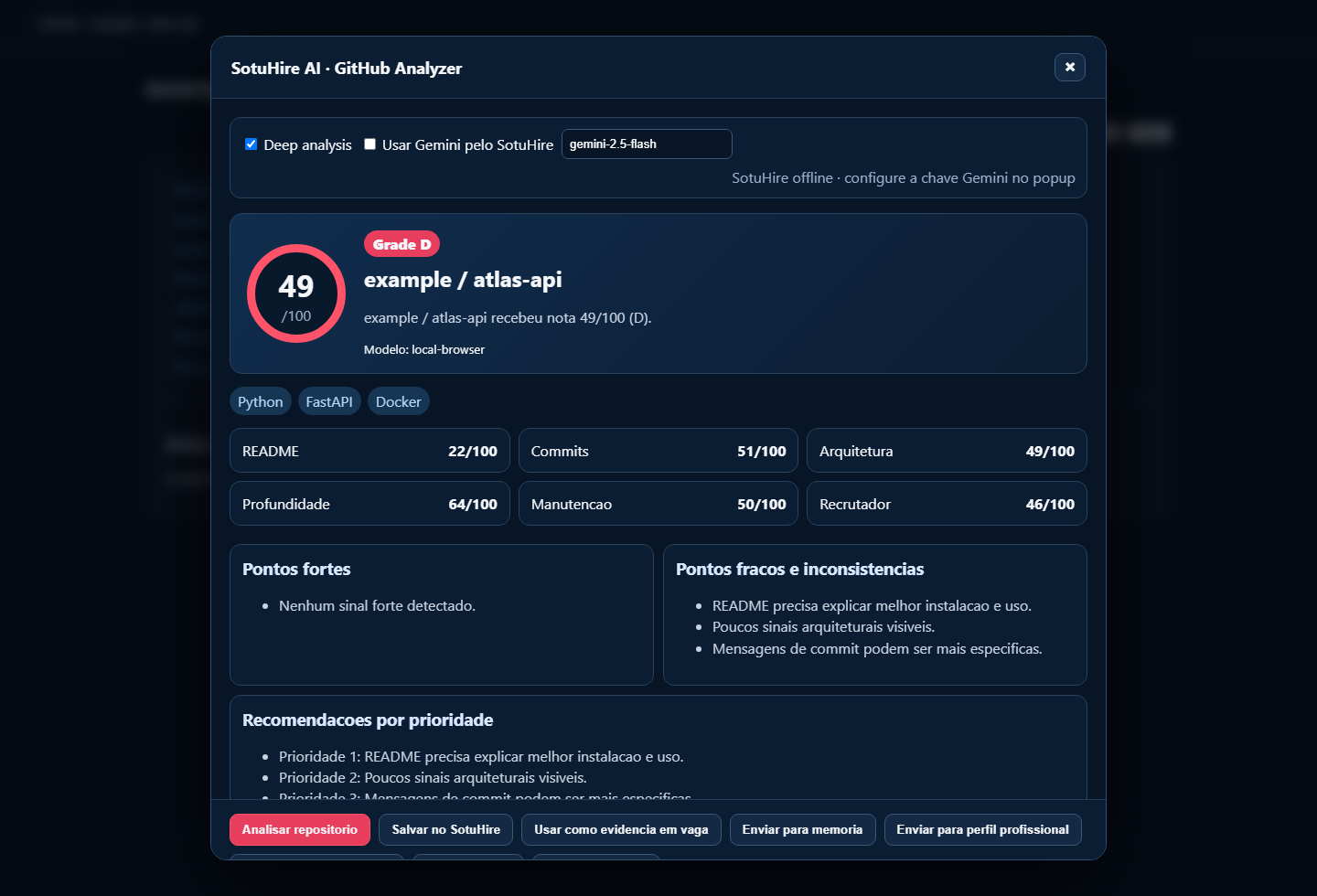This screenshot has width=1317, height=896.
Task: Click the 49/100 score circle
Action: pos(295,293)
